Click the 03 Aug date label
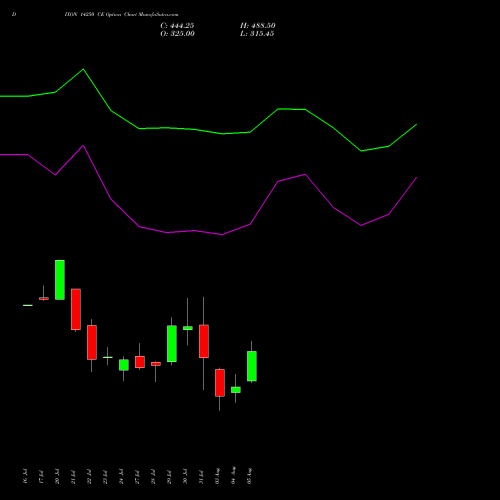Image resolution: width=500 pixels, height=500 pixels. (x=217, y=476)
